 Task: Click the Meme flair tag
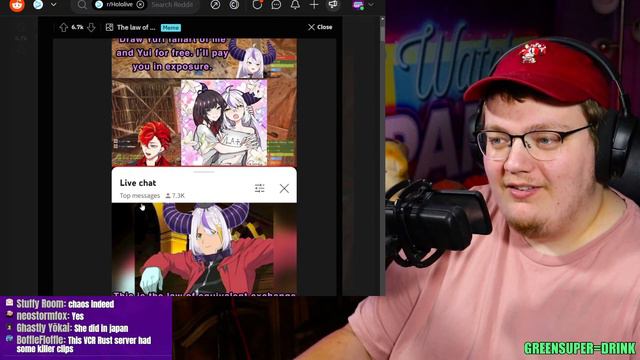click(171, 27)
